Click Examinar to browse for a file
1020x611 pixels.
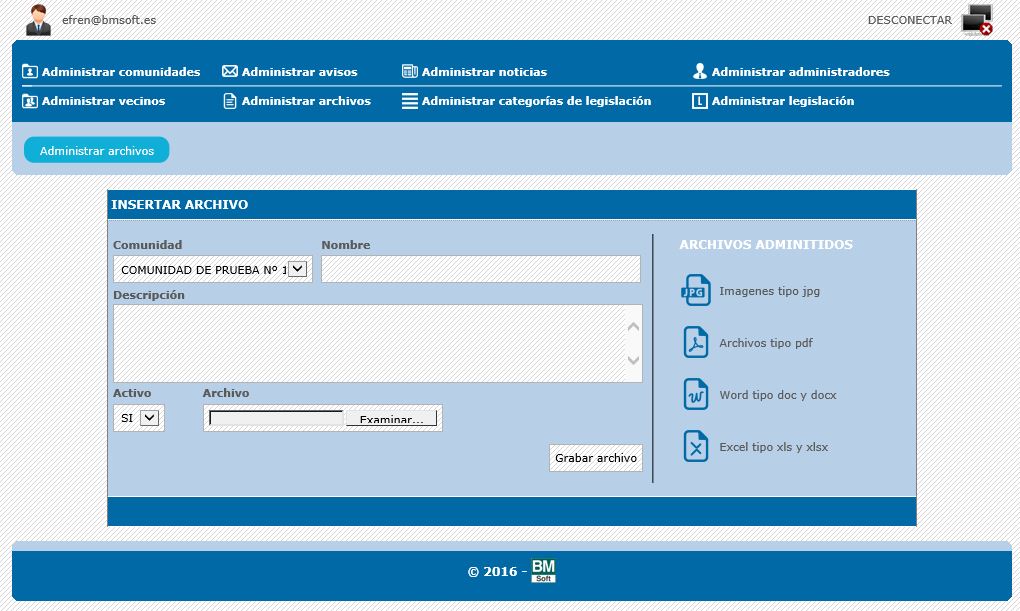[391, 419]
